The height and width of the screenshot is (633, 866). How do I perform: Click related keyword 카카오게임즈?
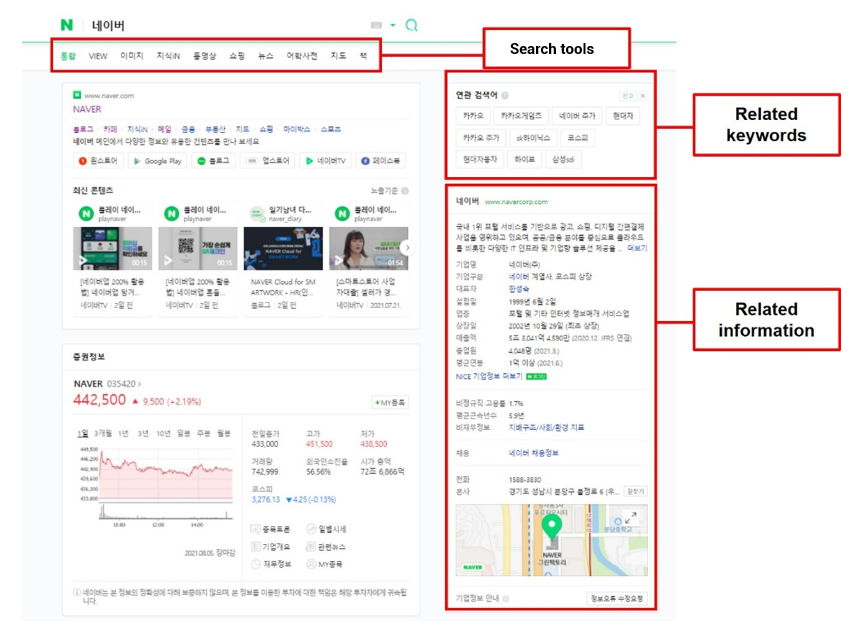521,116
